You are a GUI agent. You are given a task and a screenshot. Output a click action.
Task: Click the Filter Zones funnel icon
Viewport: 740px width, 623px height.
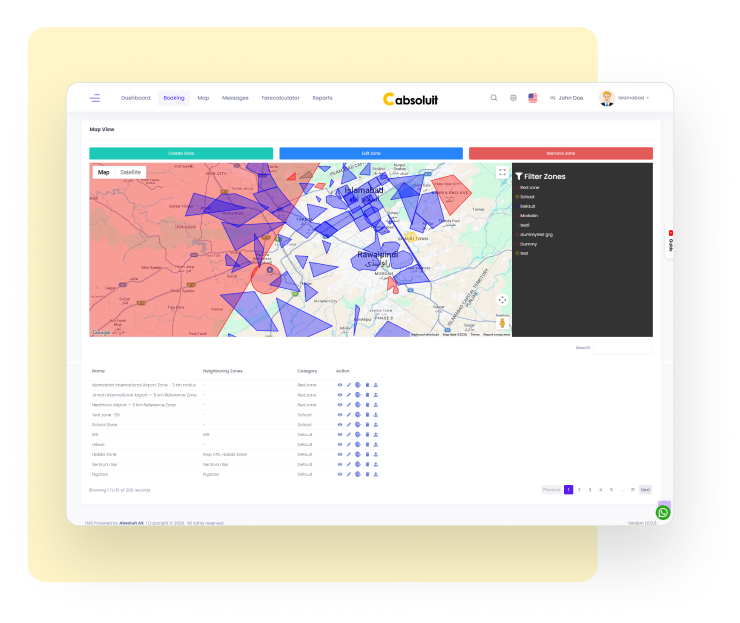point(519,176)
